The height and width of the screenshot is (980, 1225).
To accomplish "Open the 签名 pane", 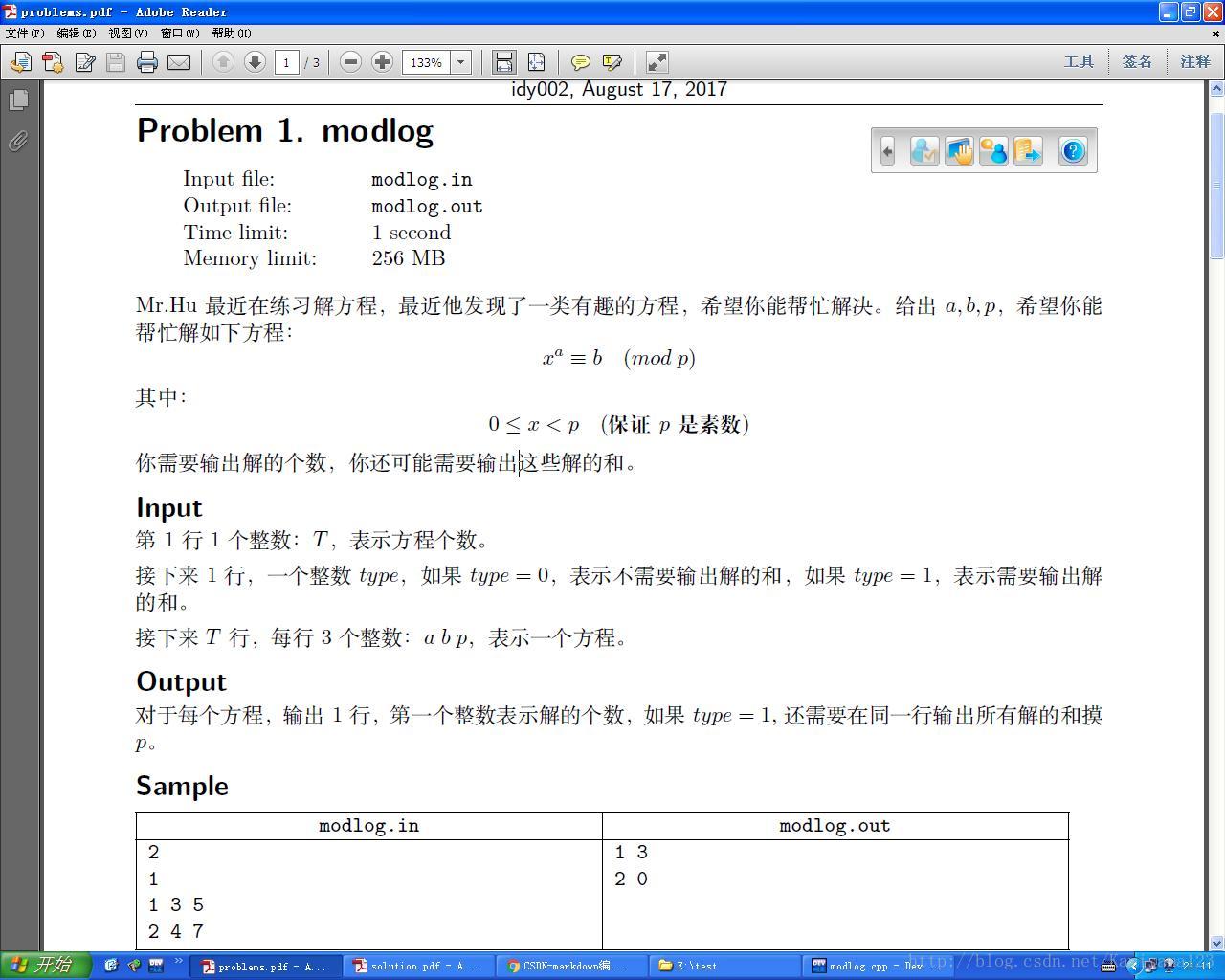I will pos(1137,61).
